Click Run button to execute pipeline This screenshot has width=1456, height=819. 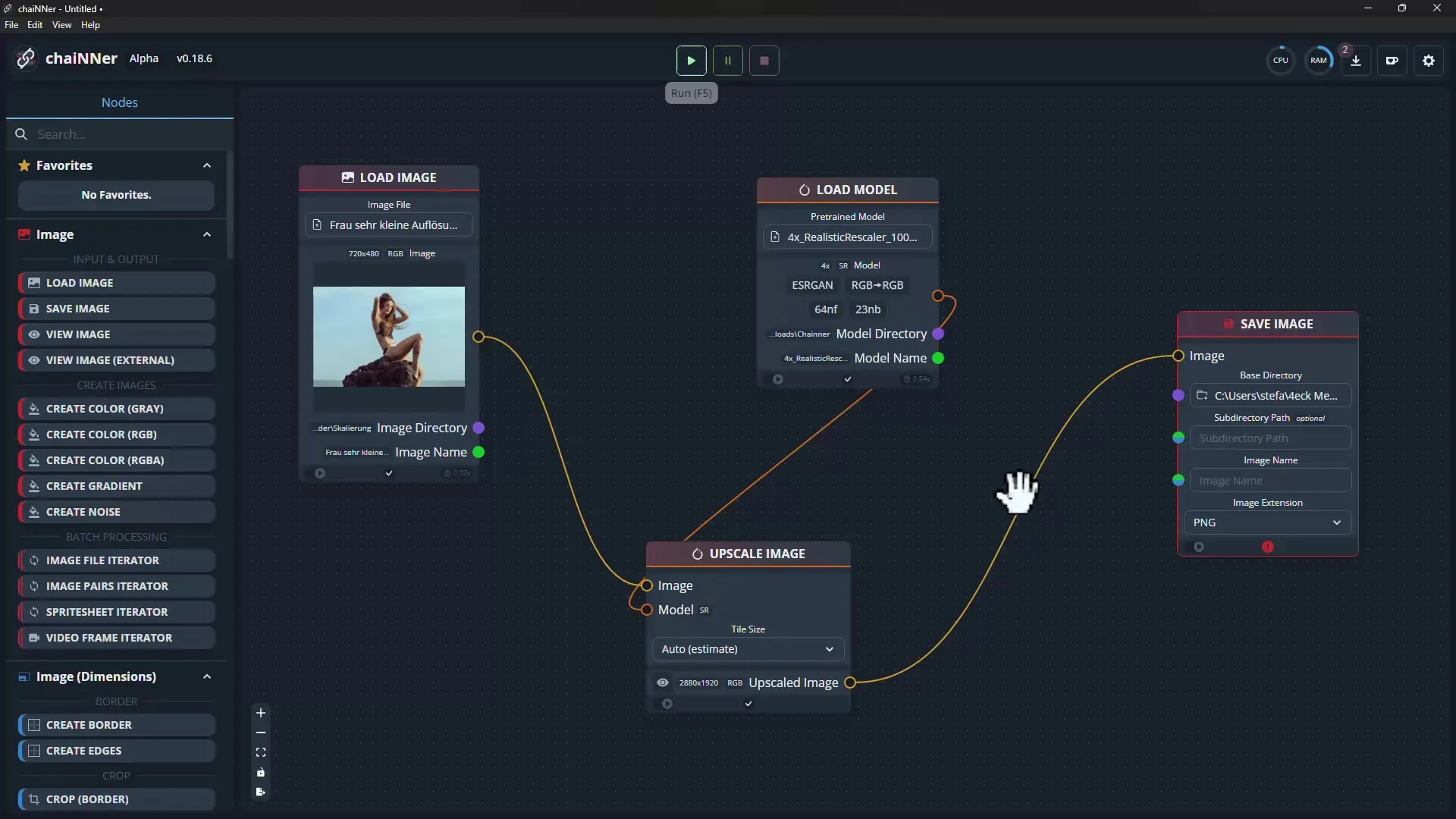pos(691,60)
